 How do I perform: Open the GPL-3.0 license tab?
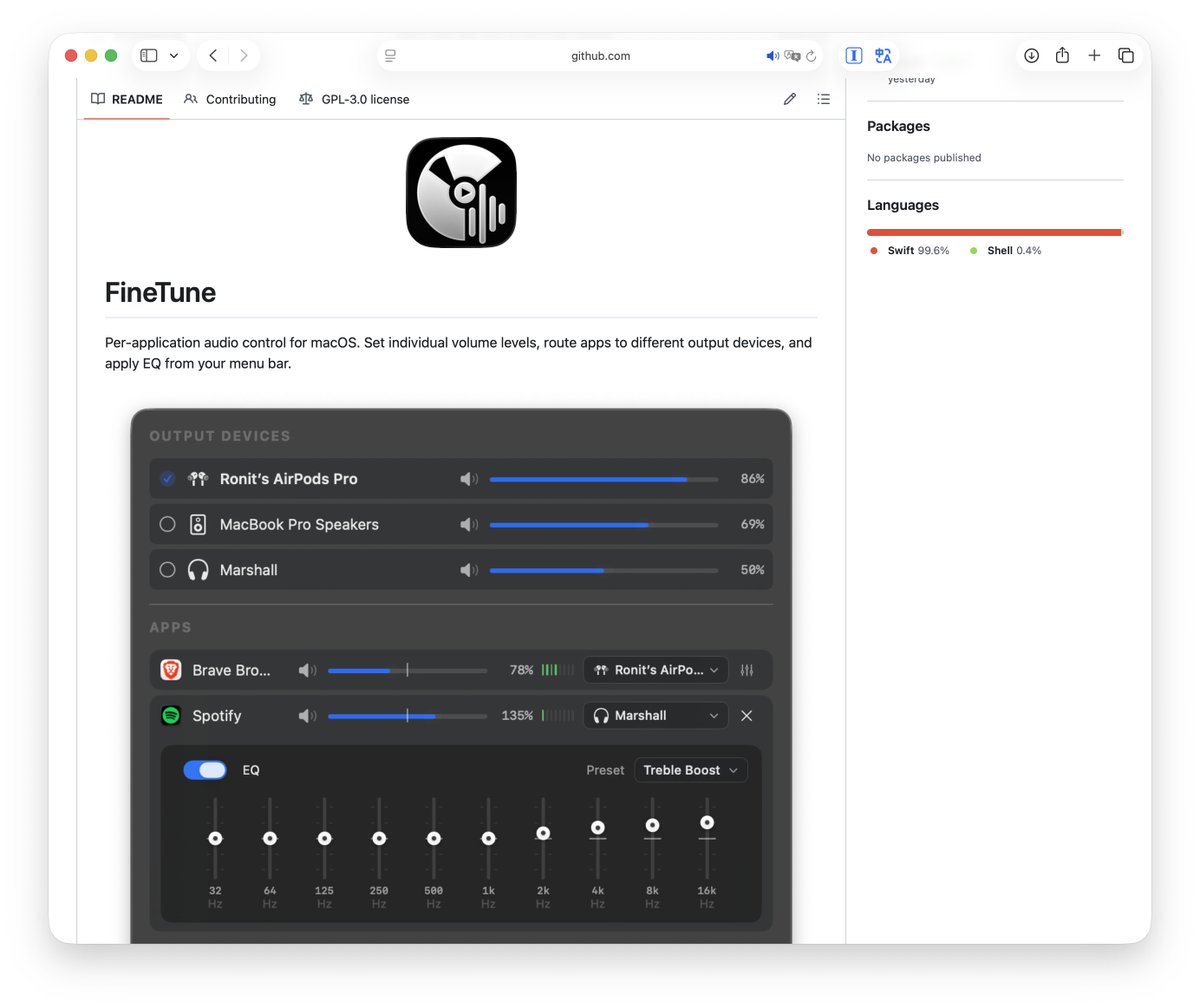point(354,99)
